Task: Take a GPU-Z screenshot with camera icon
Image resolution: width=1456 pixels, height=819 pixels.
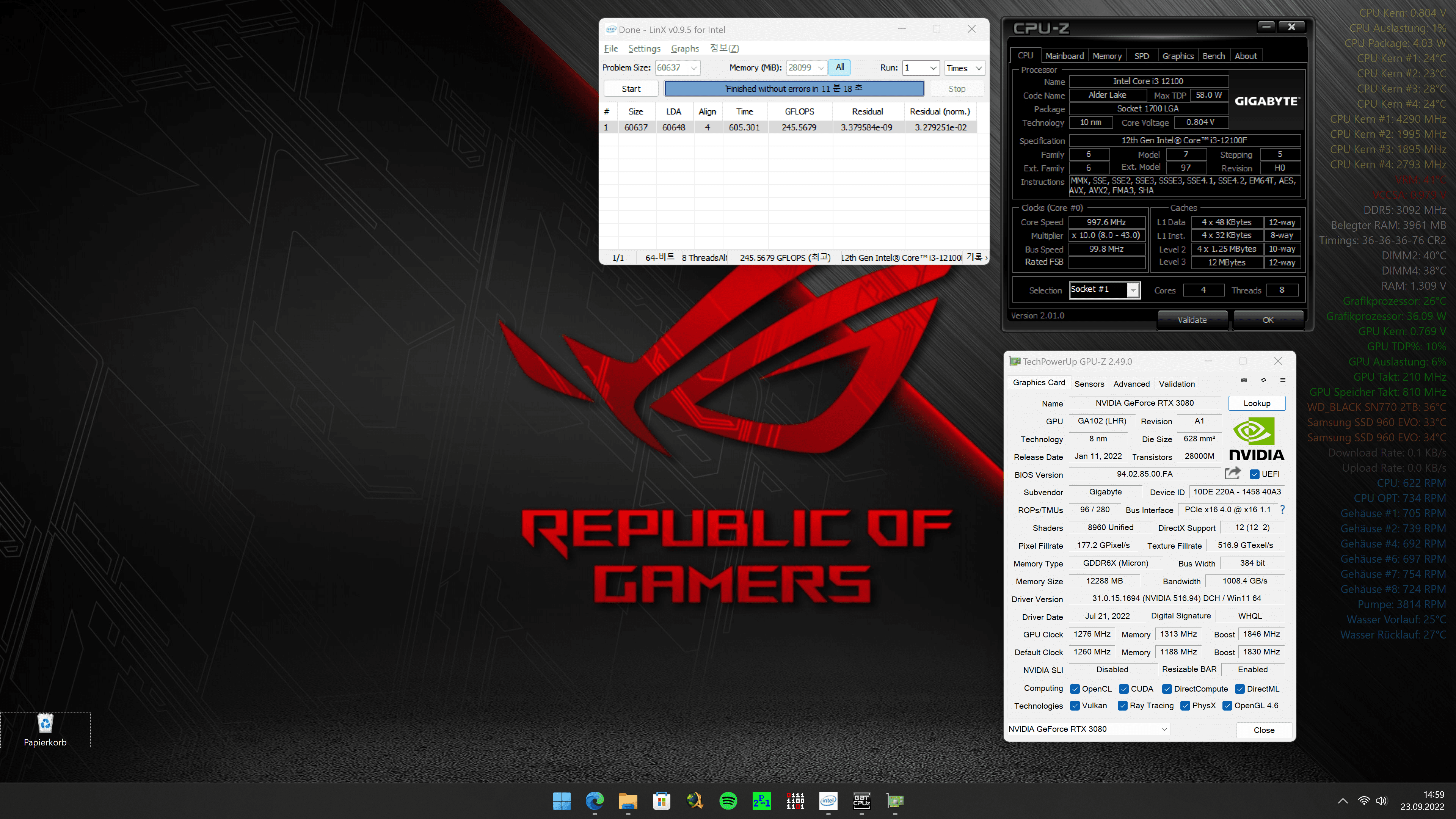Action: [x=1244, y=380]
